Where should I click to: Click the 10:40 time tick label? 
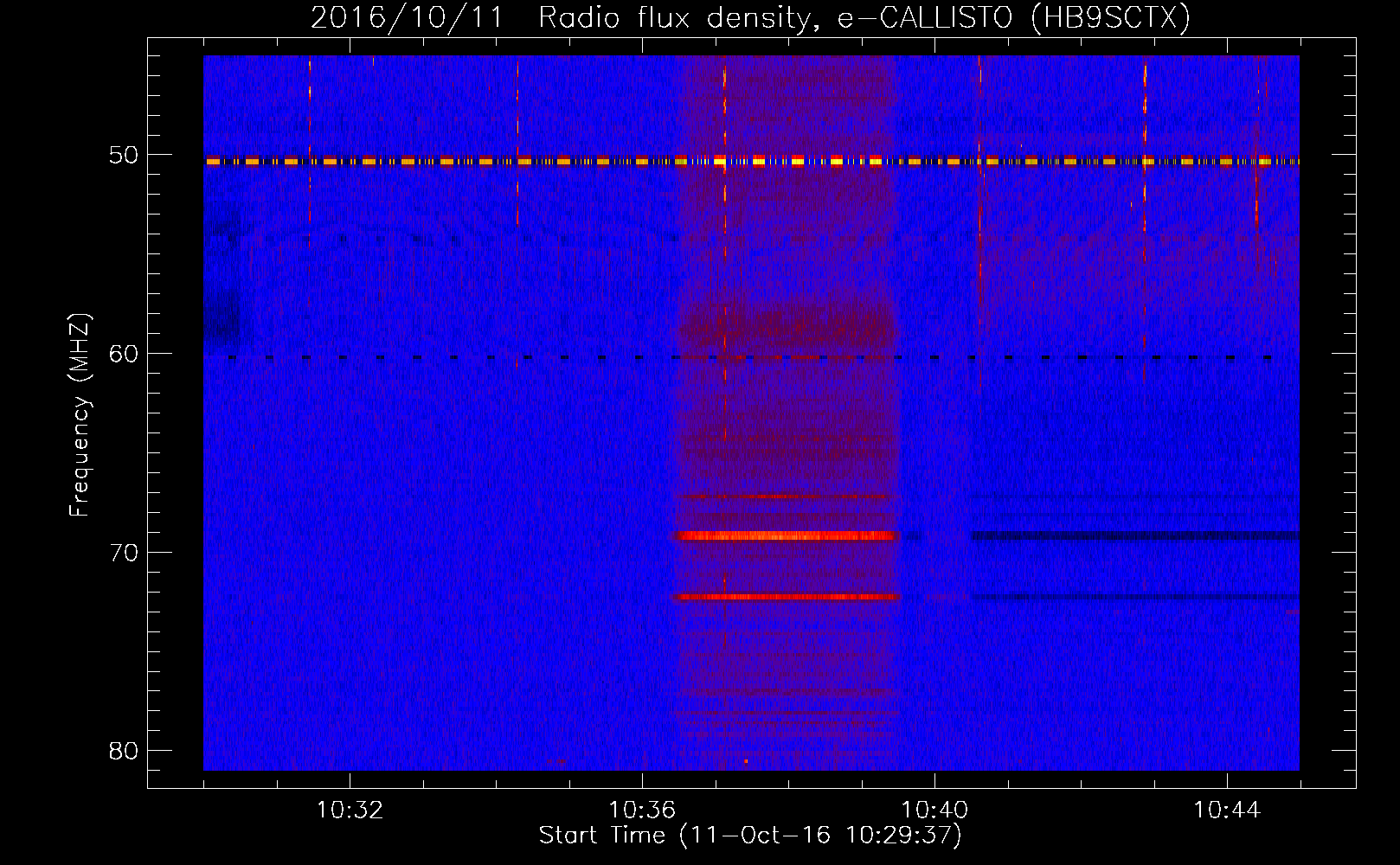[934, 811]
